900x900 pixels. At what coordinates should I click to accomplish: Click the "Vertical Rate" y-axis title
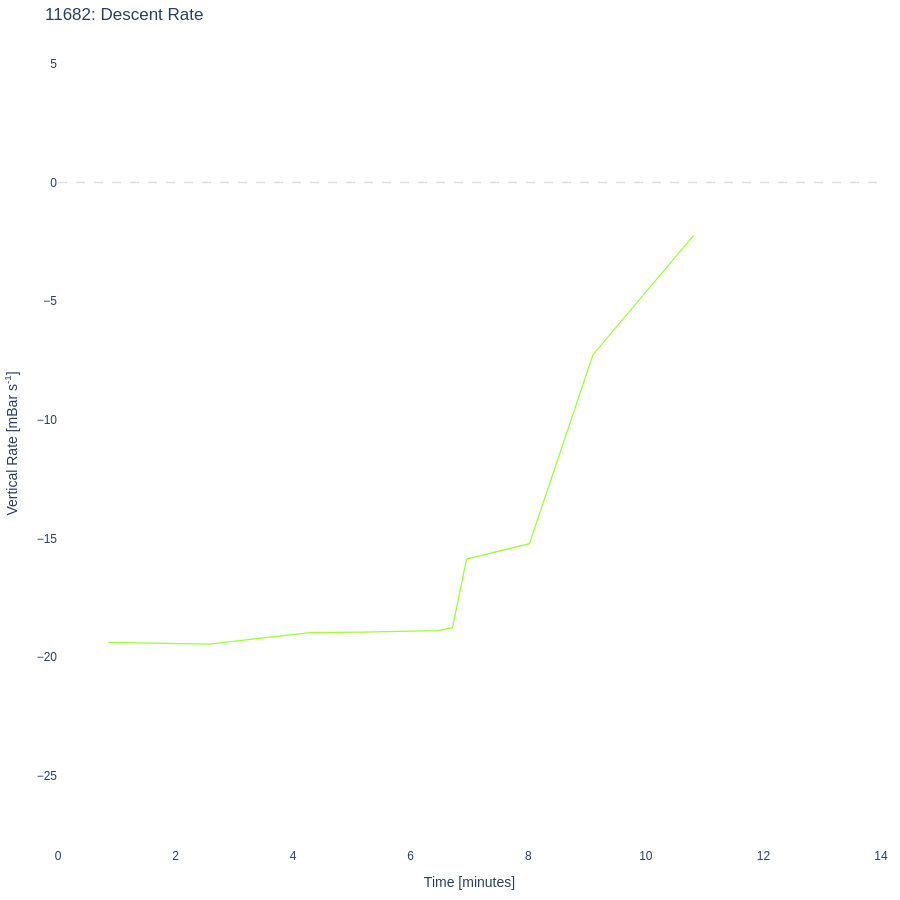pyautogui.click(x=12, y=443)
